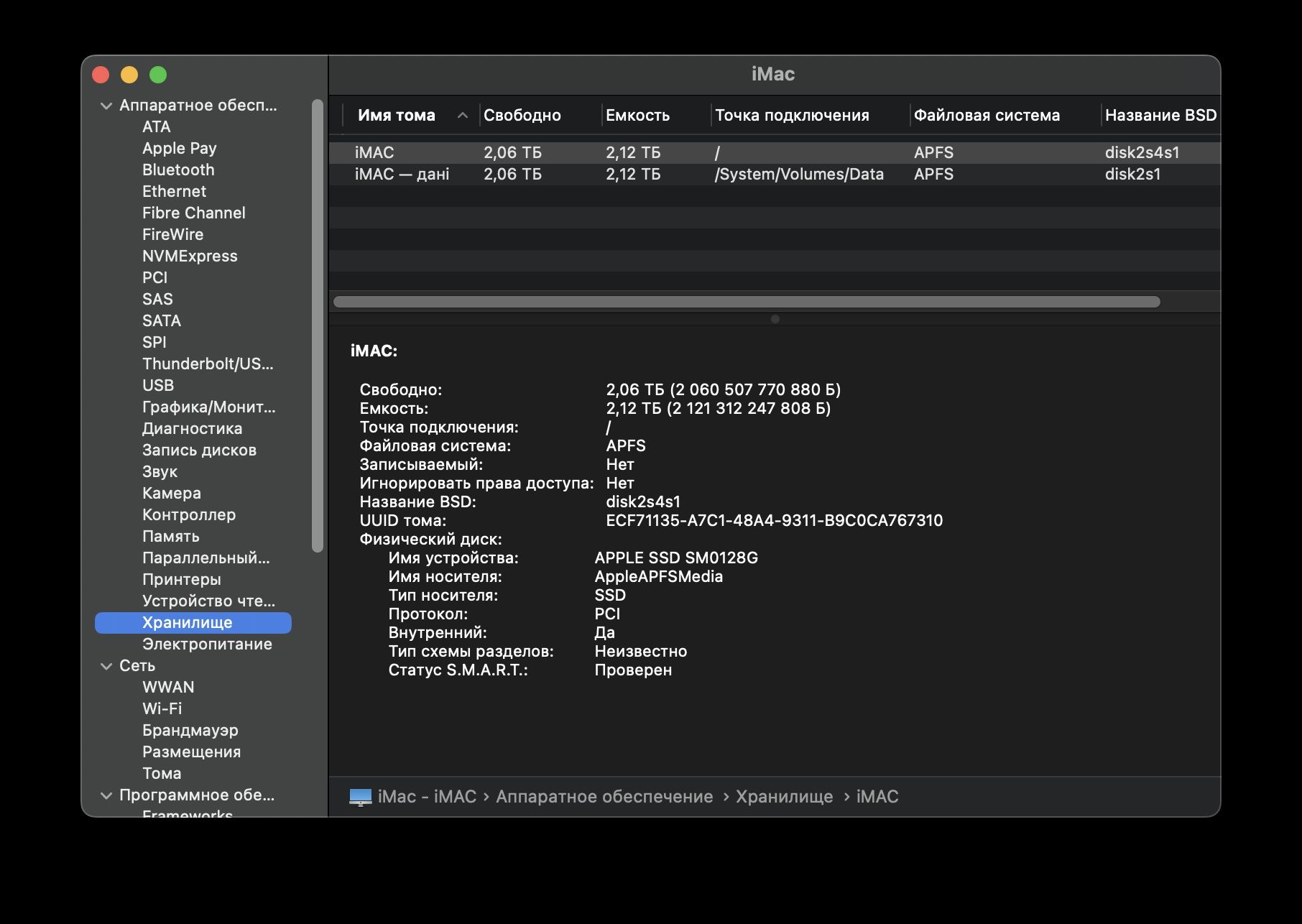The image size is (1302, 924).
Task: Select Звук hardware entry
Action: point(160,472)
